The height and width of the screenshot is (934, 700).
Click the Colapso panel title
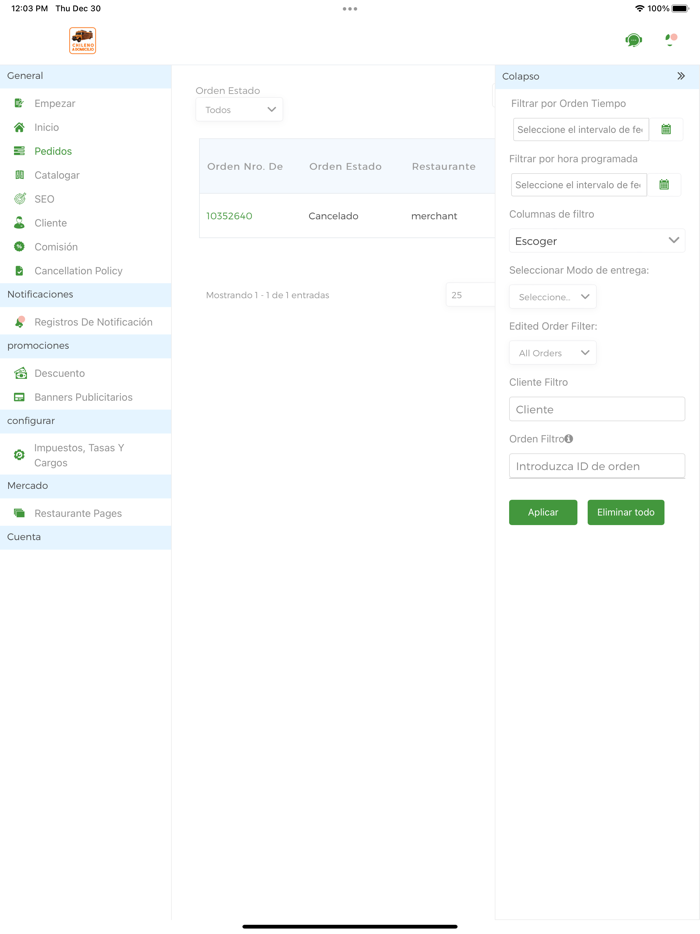tap(521, 76)
